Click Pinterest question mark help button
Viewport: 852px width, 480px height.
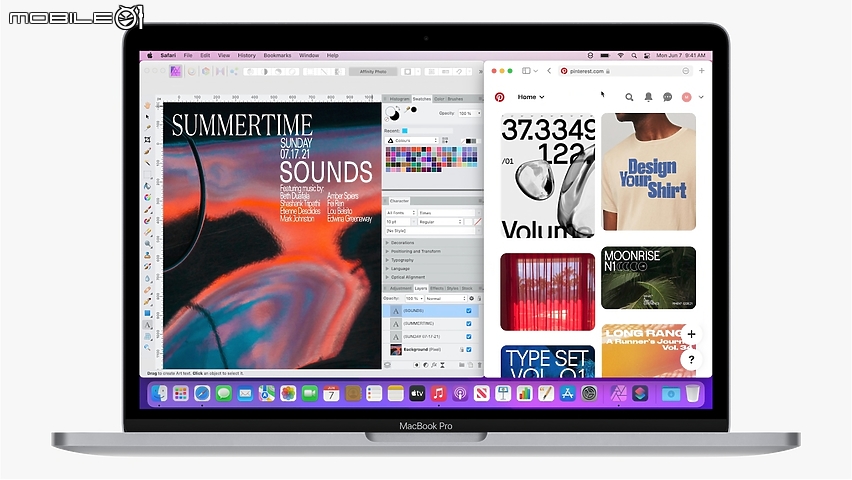(x=691, y=359)
